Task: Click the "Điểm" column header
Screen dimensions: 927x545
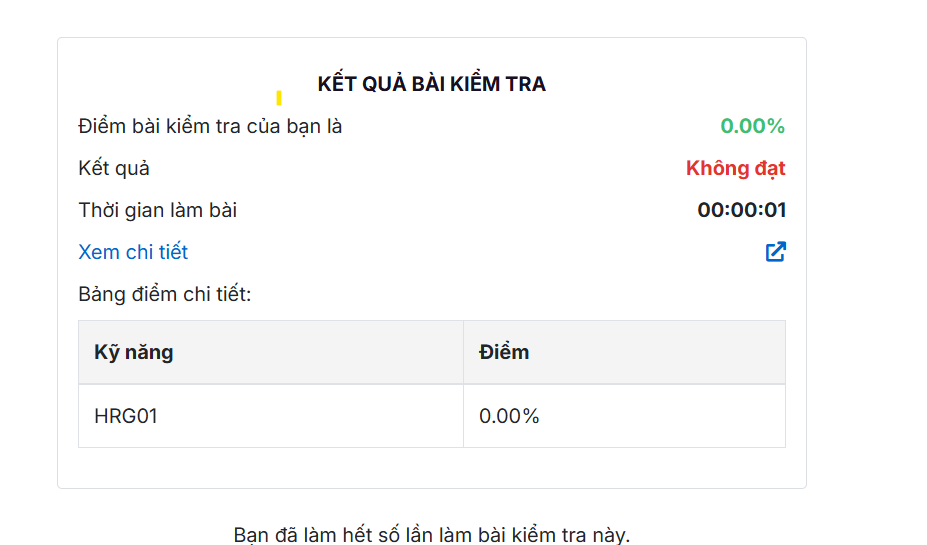Action: pyautogui.click(x=504, y=352)
